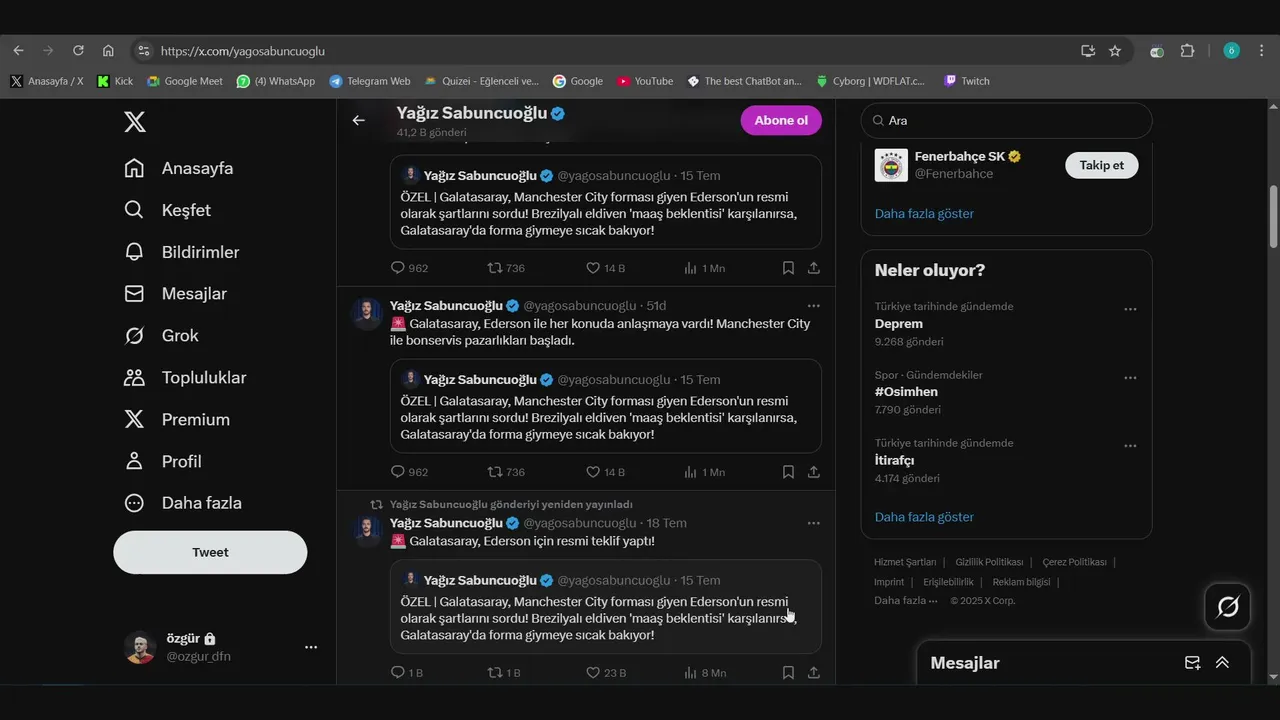Open Reklam bilgisi footer link
The width and height of the screenshot is (1280, 720).
tap(1021, 582)
